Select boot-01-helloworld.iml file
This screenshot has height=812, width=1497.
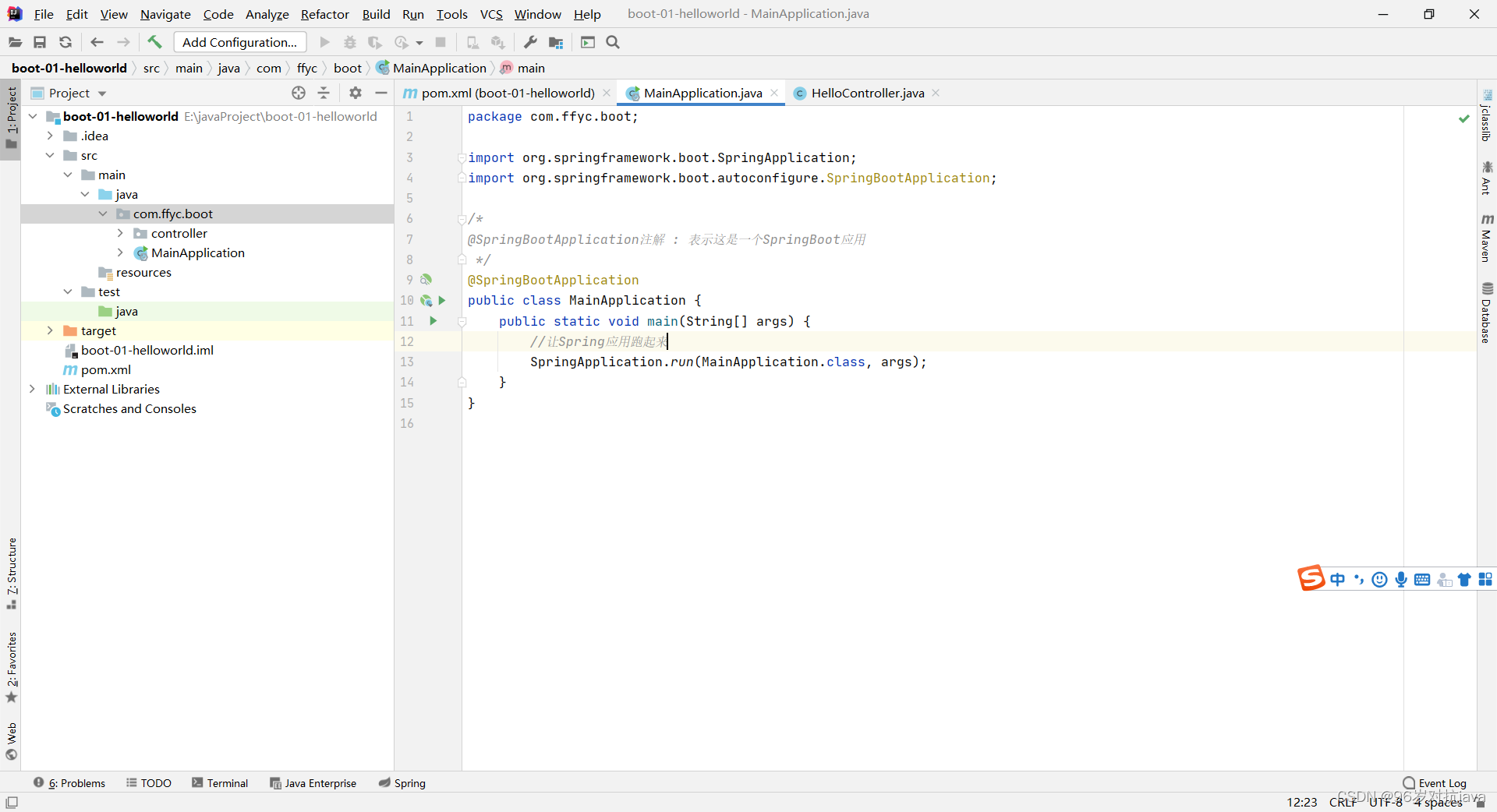click(147, 350)
